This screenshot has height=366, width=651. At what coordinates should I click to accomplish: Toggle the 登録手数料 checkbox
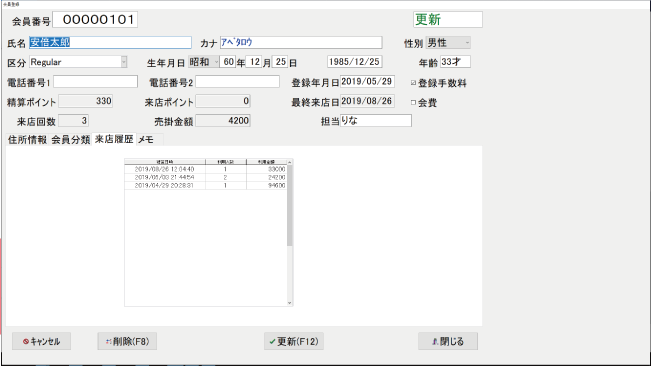pos(414,83)
